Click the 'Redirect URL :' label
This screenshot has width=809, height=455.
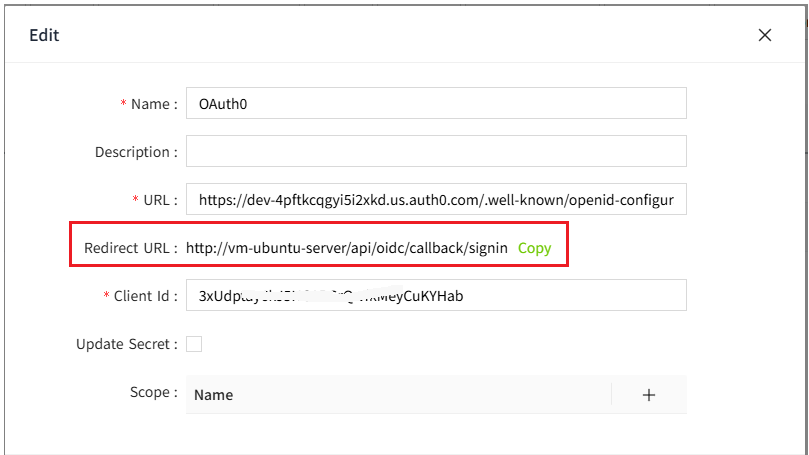coord(131,248)
